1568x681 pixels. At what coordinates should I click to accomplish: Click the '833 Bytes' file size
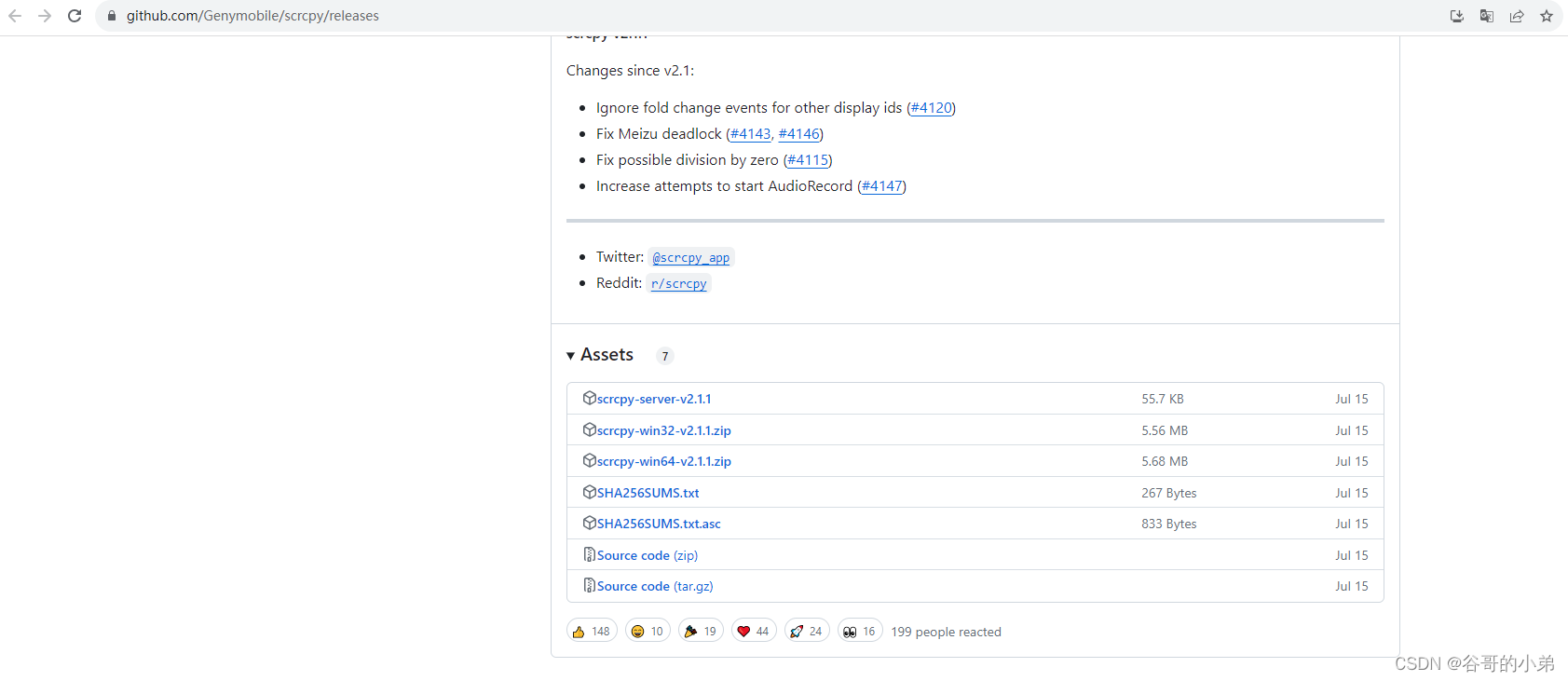coord(1169,524)
